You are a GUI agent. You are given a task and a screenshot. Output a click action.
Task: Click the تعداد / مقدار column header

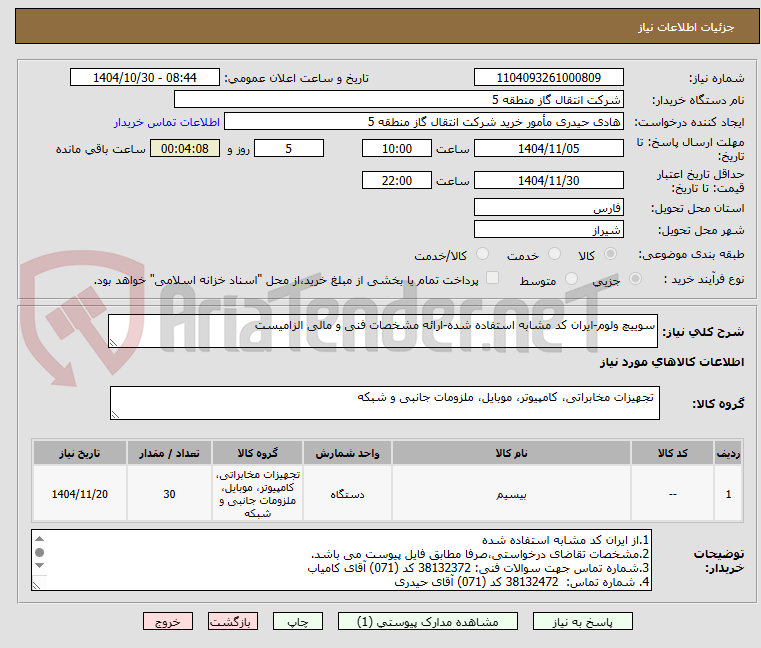point(169,453)
